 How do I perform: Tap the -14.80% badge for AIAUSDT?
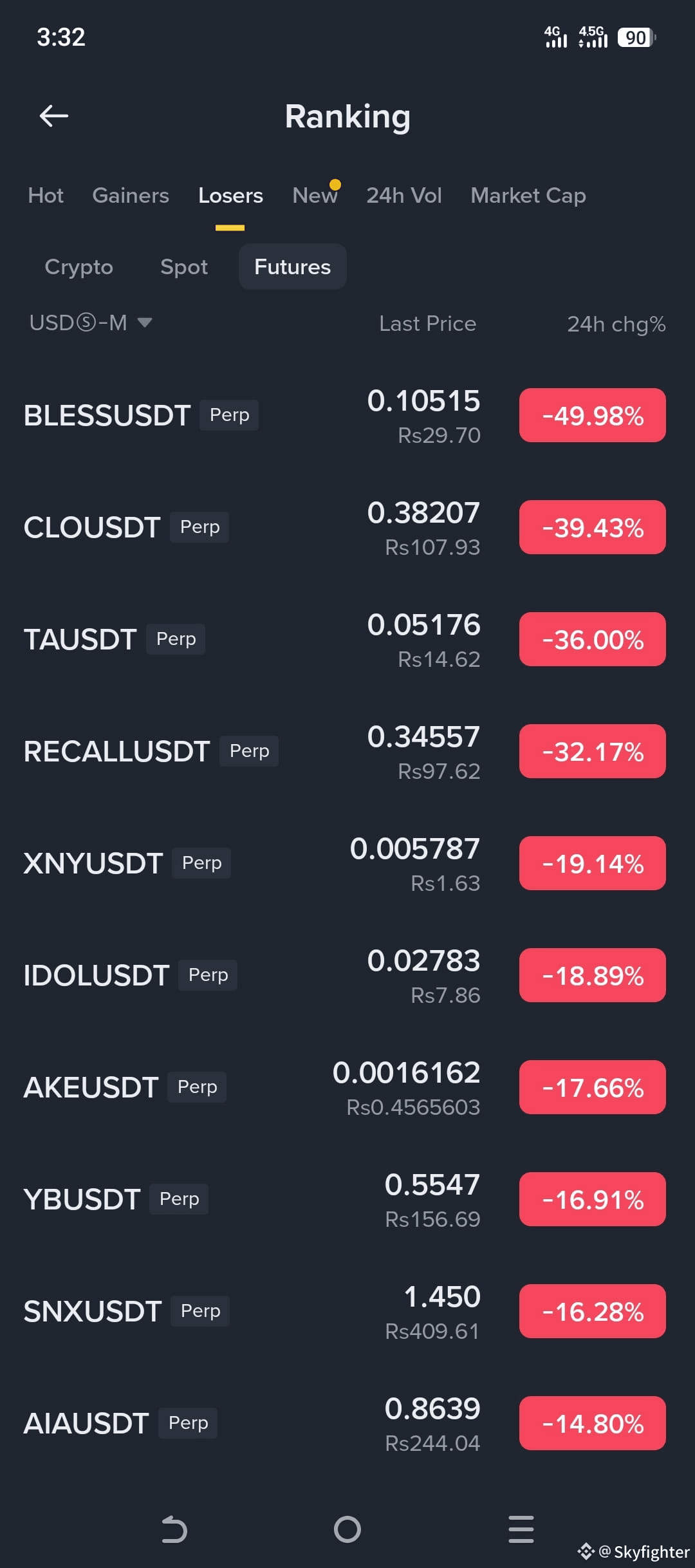(593, 1423)
